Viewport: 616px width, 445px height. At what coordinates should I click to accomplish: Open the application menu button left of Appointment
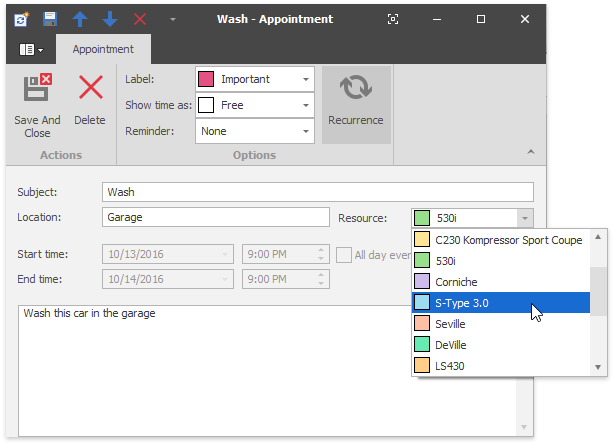(x=31, y=49)
